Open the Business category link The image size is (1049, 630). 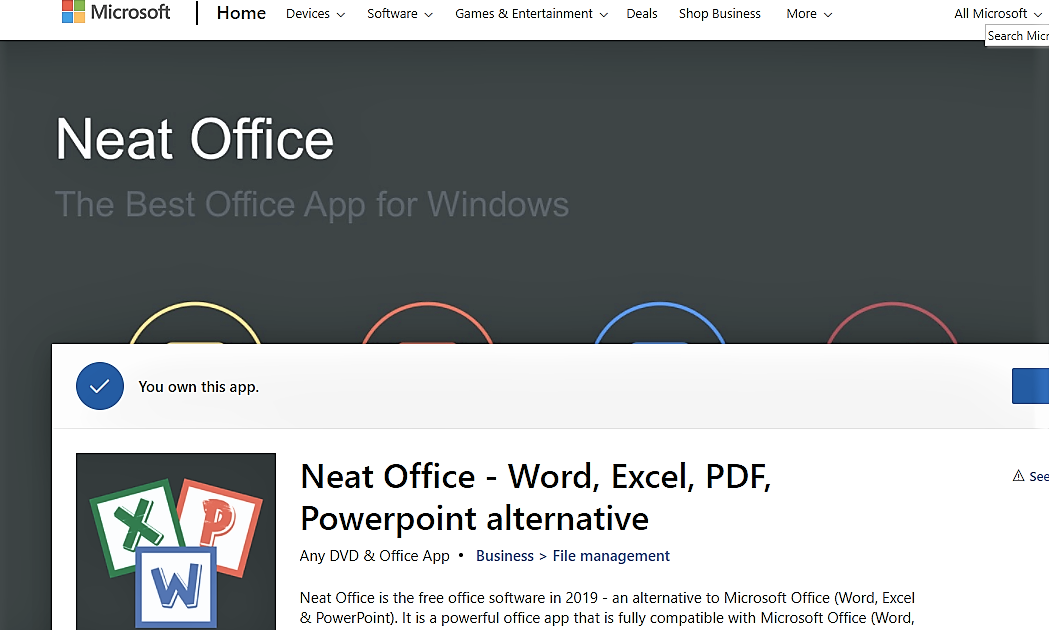504,556
